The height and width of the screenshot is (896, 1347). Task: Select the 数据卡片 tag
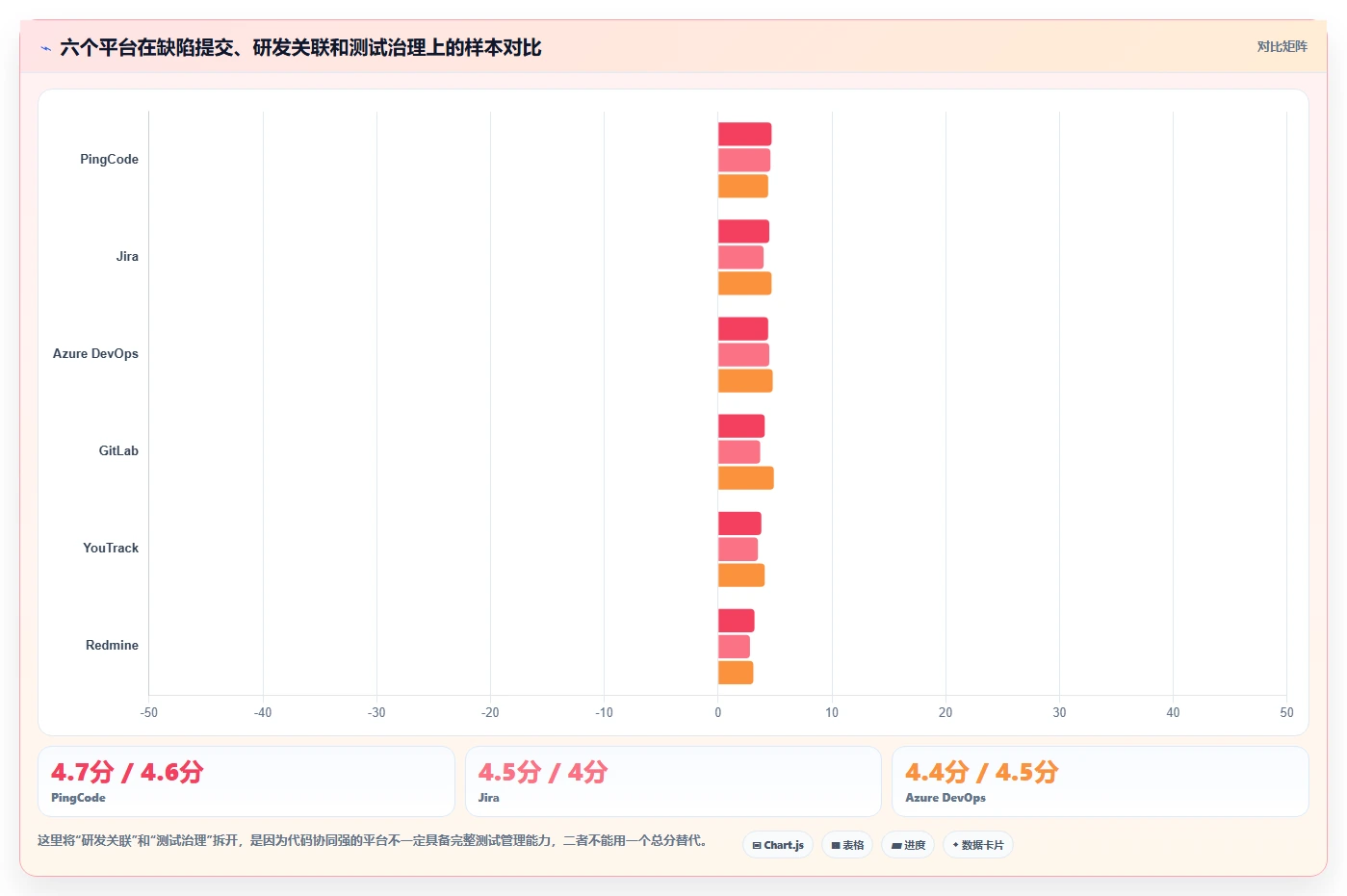978,845
